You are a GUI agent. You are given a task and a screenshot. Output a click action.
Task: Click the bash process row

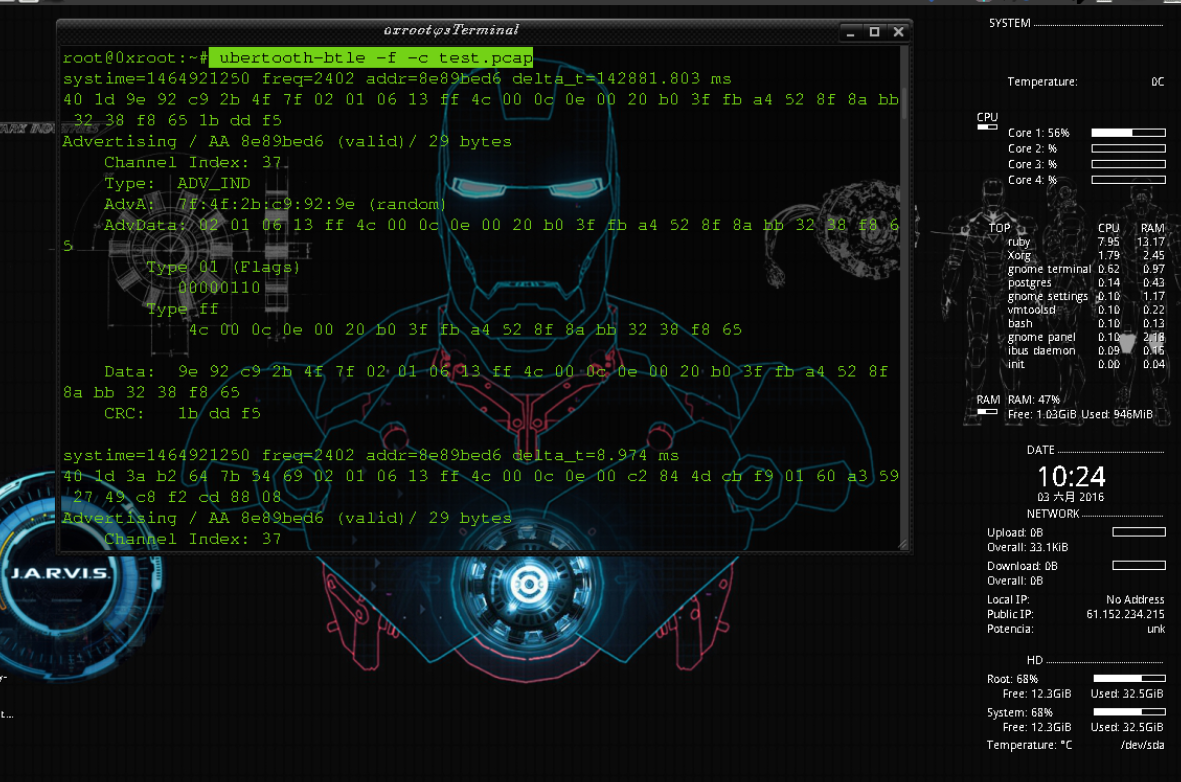[1086, 323]
